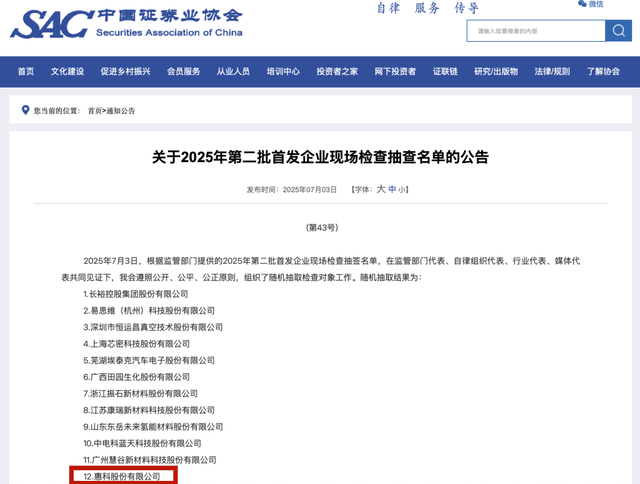The width and height of the screenshot is (640, 484).
Task: Click the 首页 breadcrumb link
Action: tap(95, 111)
